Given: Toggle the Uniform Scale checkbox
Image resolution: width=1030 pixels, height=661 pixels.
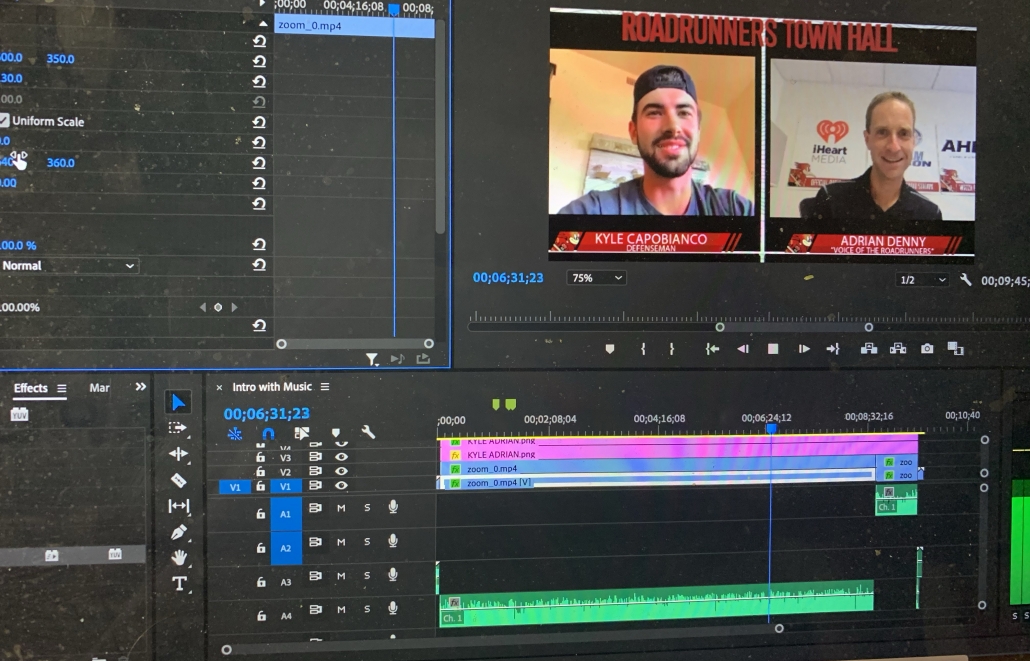Looking at the screenshot, I should (x=5, y=120).
